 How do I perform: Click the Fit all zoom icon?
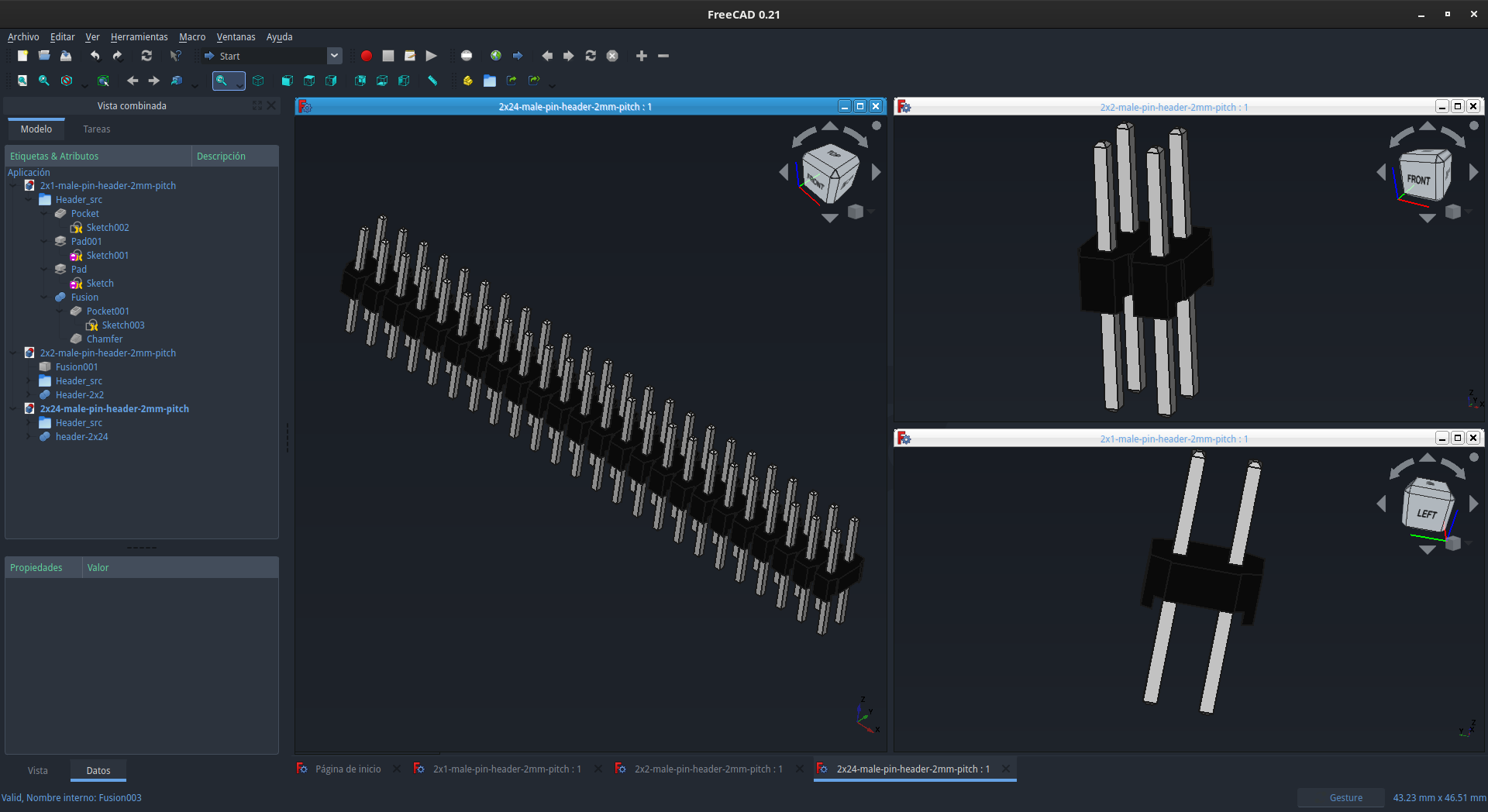pyautogui.click(x=22, y=81)
